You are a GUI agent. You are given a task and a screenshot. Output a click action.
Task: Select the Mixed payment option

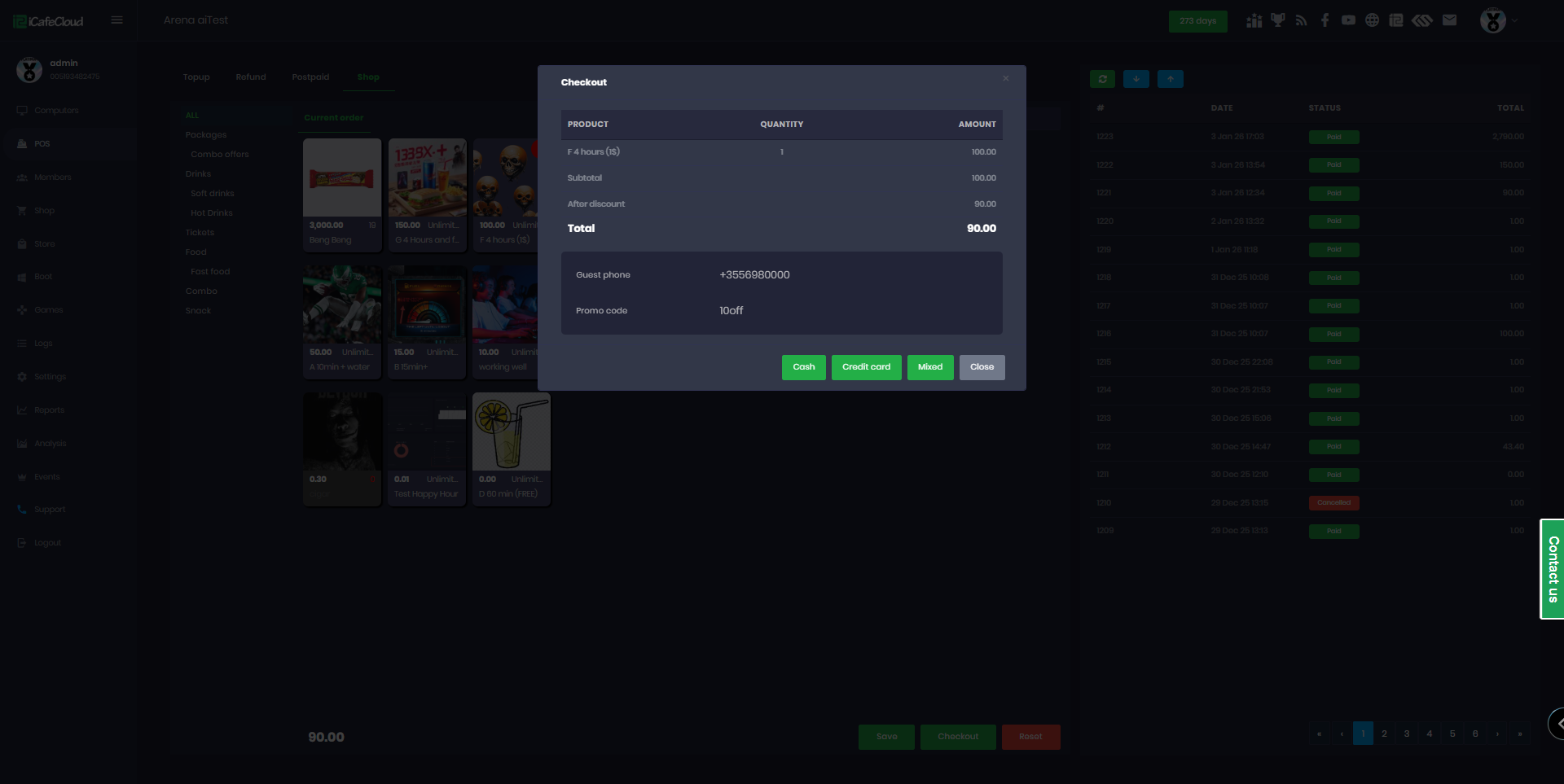(x=929, y=367)
